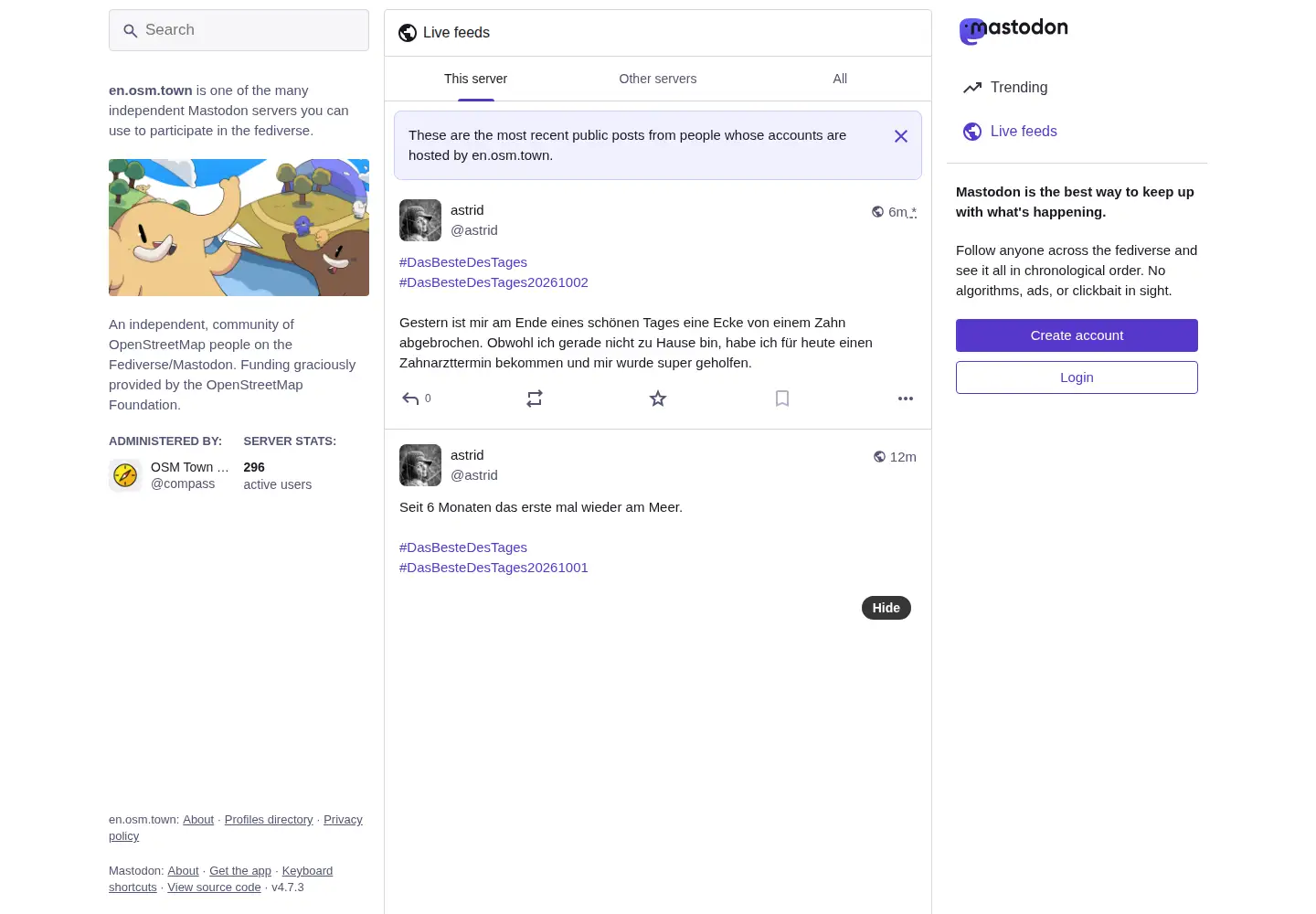Click the reply icon on astrid's first post

410,399
